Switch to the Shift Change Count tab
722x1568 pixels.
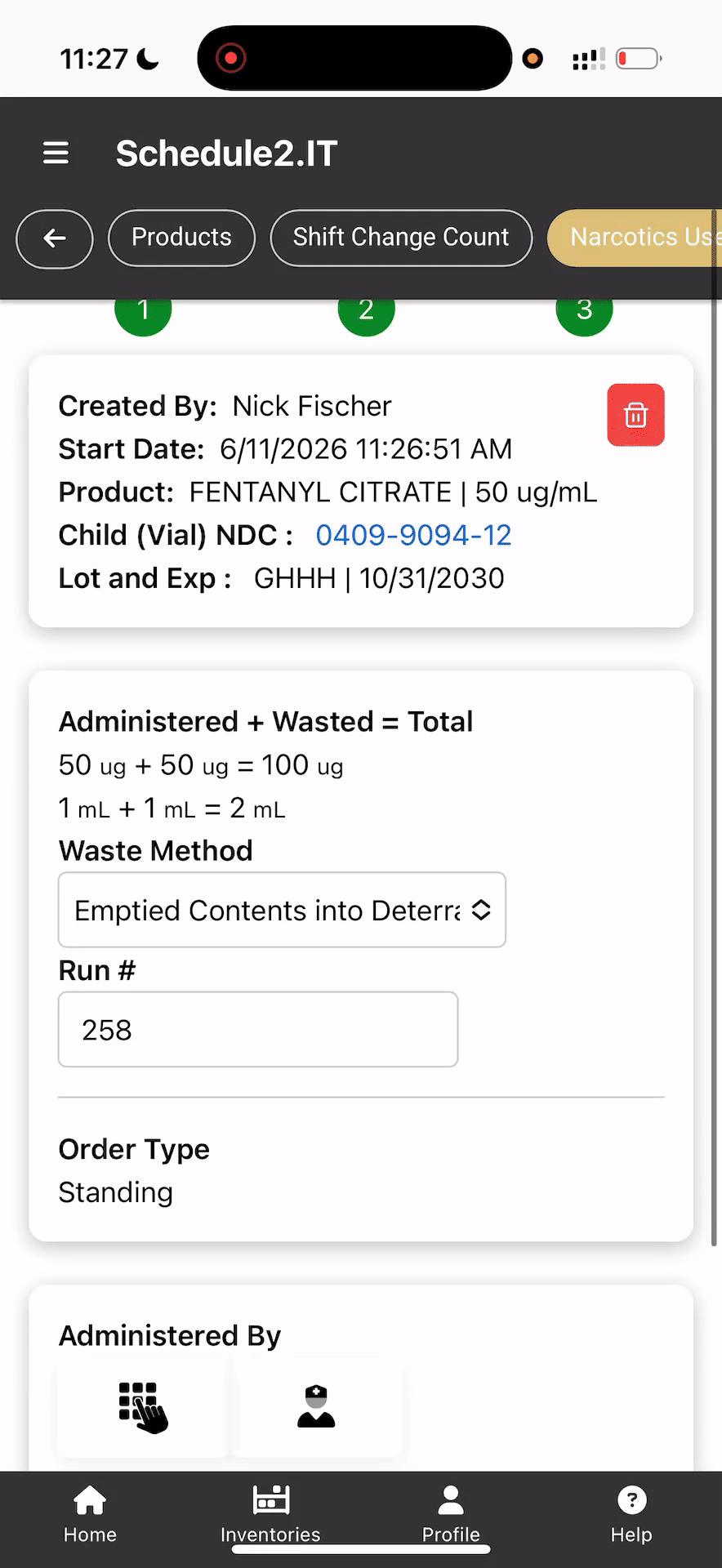pyautogui.click(x=401, y=238)
